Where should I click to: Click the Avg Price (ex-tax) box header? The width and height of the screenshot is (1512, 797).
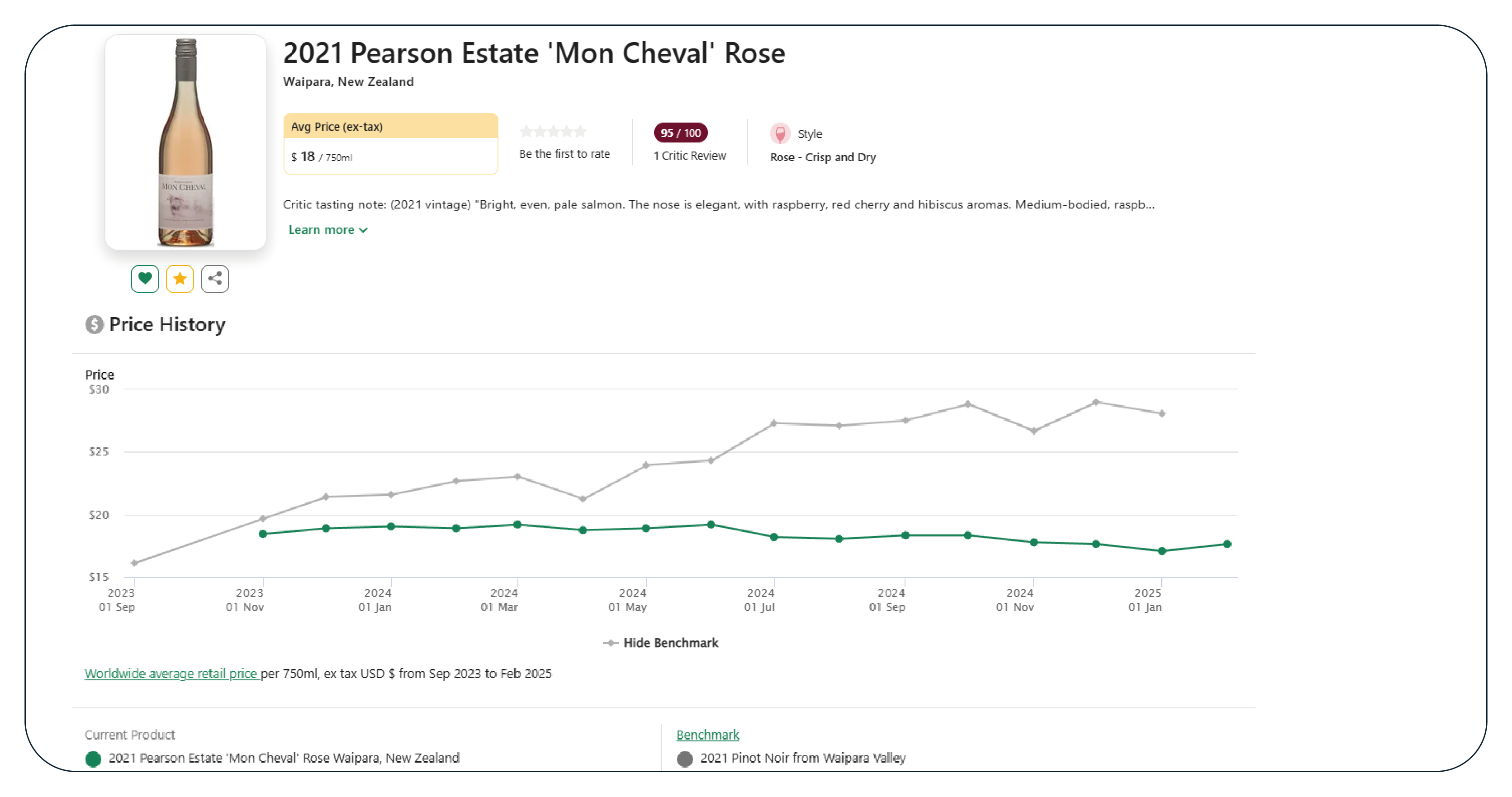click(x=391, y=126)
